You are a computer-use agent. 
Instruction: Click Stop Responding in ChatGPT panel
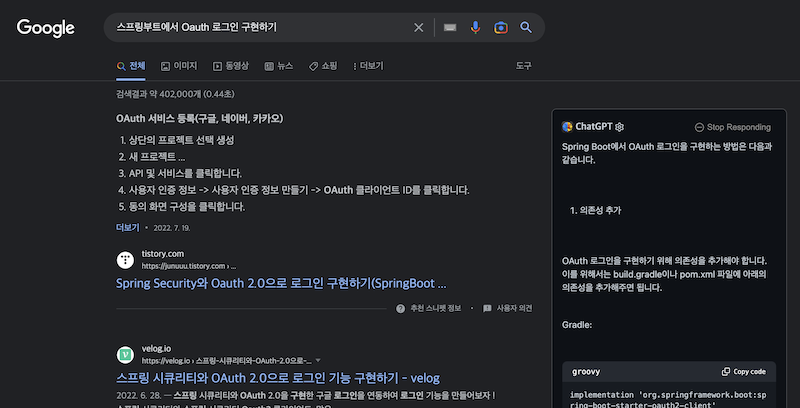click(x=733, y=127)
